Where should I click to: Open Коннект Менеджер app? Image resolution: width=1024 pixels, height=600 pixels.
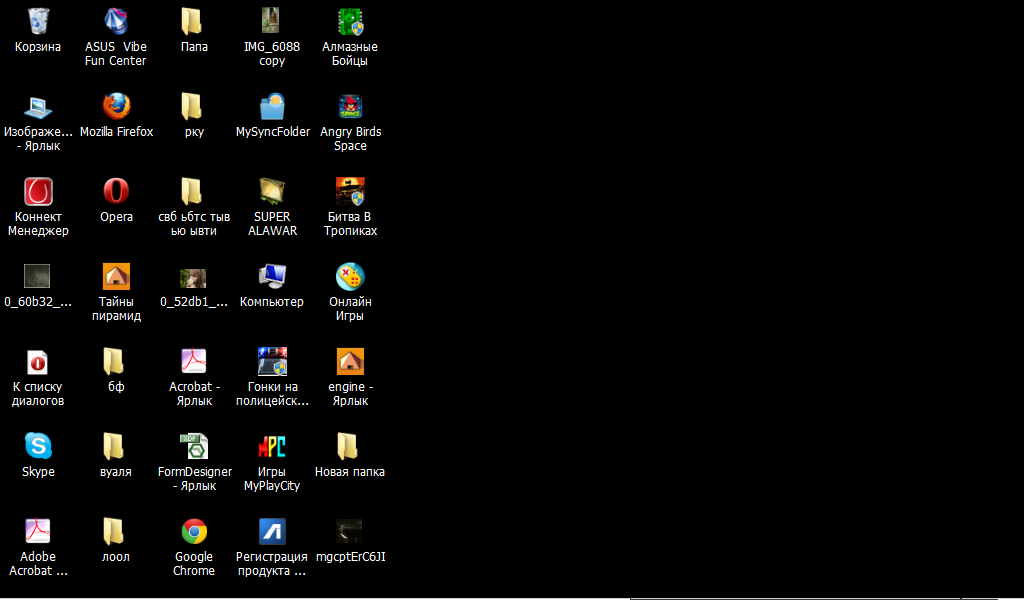tap(38, 191)
